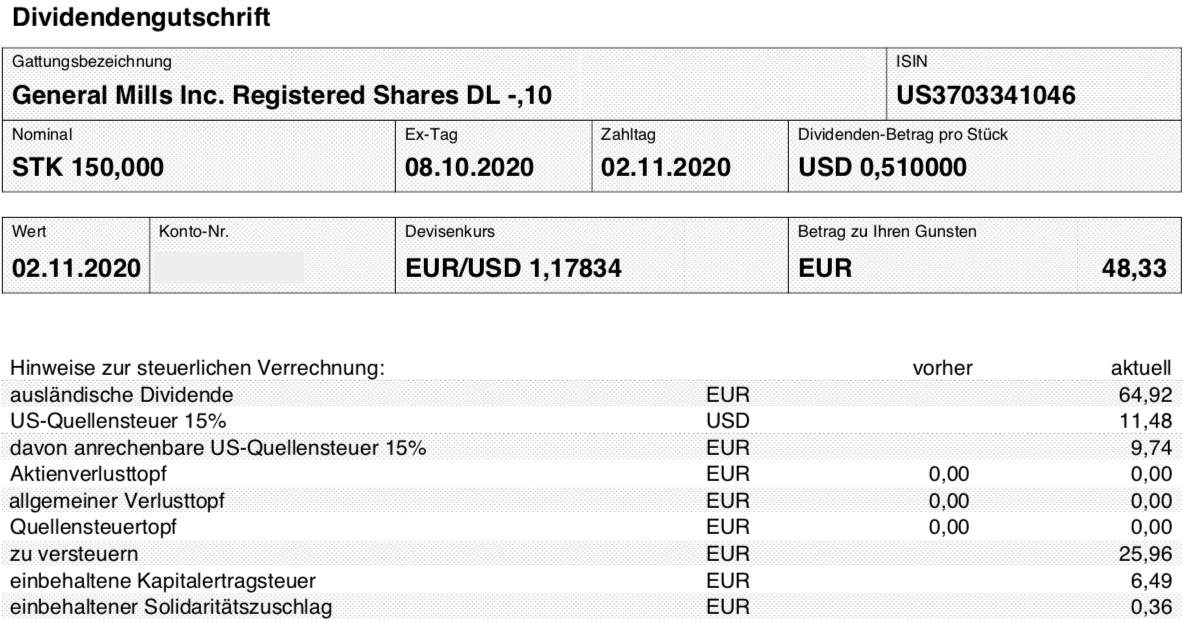Click the anrechenbare US-Quellensteuer value 9,74

click(x=1151, y=448)
